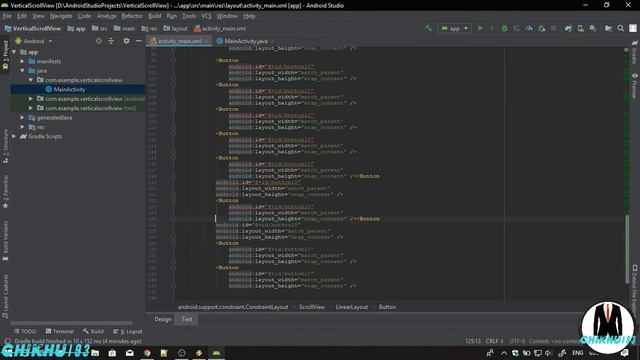Click the Make Project hammer icon
Image resolution: width=640 pixels, height=360 pixels.
428,28
